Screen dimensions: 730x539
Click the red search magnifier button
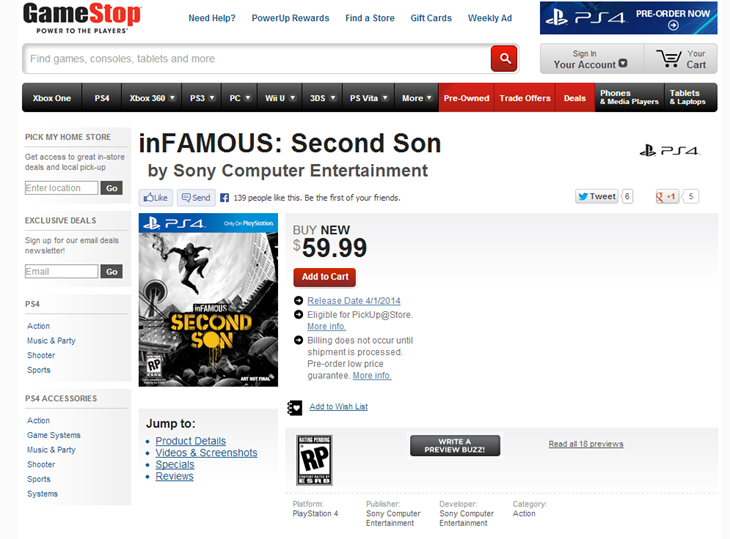504,58
